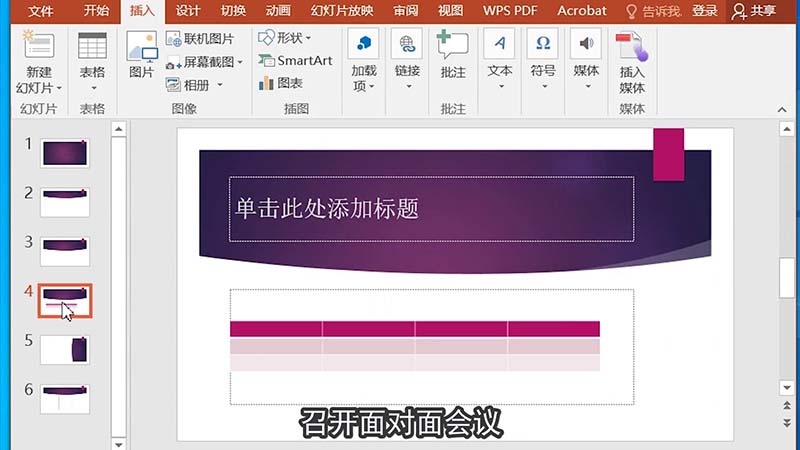Insert a table using 表格 icon
Viewport: 800px width, 450px height.
pyautogui.click(x=92, y=47)
